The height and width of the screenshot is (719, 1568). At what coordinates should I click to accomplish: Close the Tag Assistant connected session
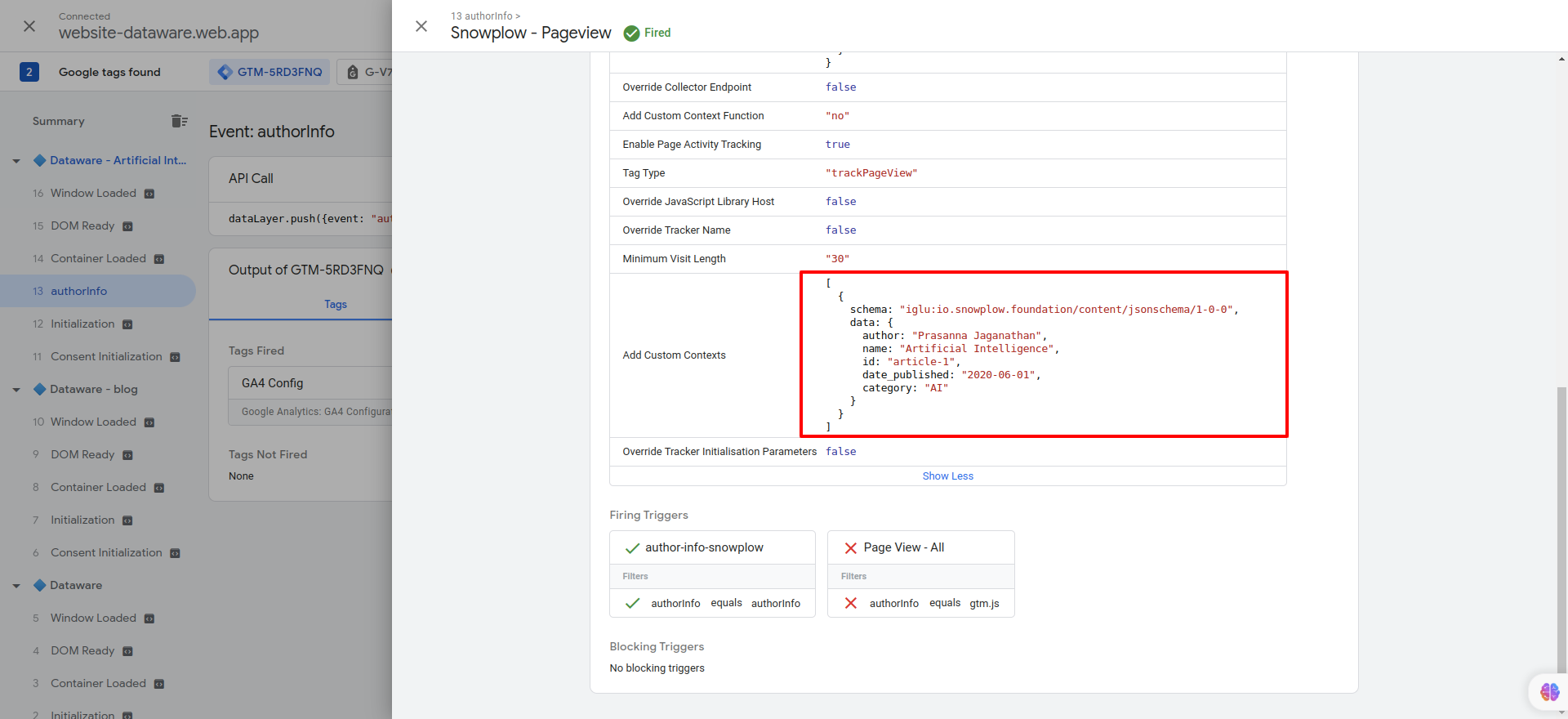29,26
